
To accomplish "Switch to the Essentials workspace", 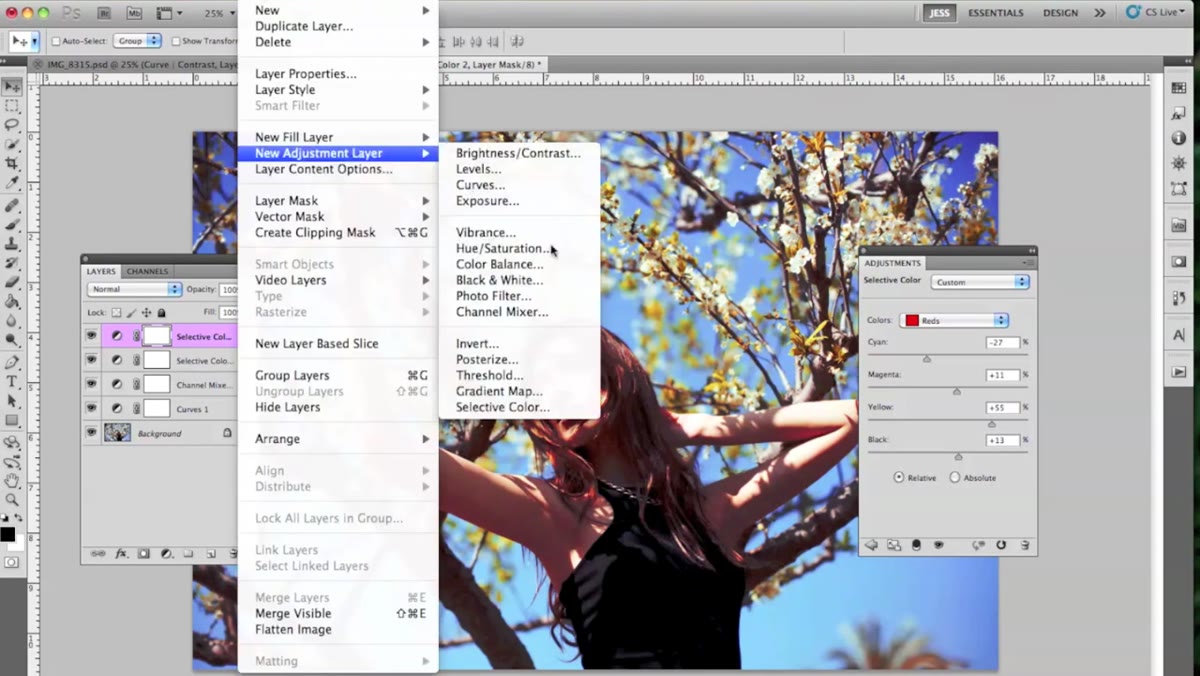I will pyautogui.click(x=996, y=13).
